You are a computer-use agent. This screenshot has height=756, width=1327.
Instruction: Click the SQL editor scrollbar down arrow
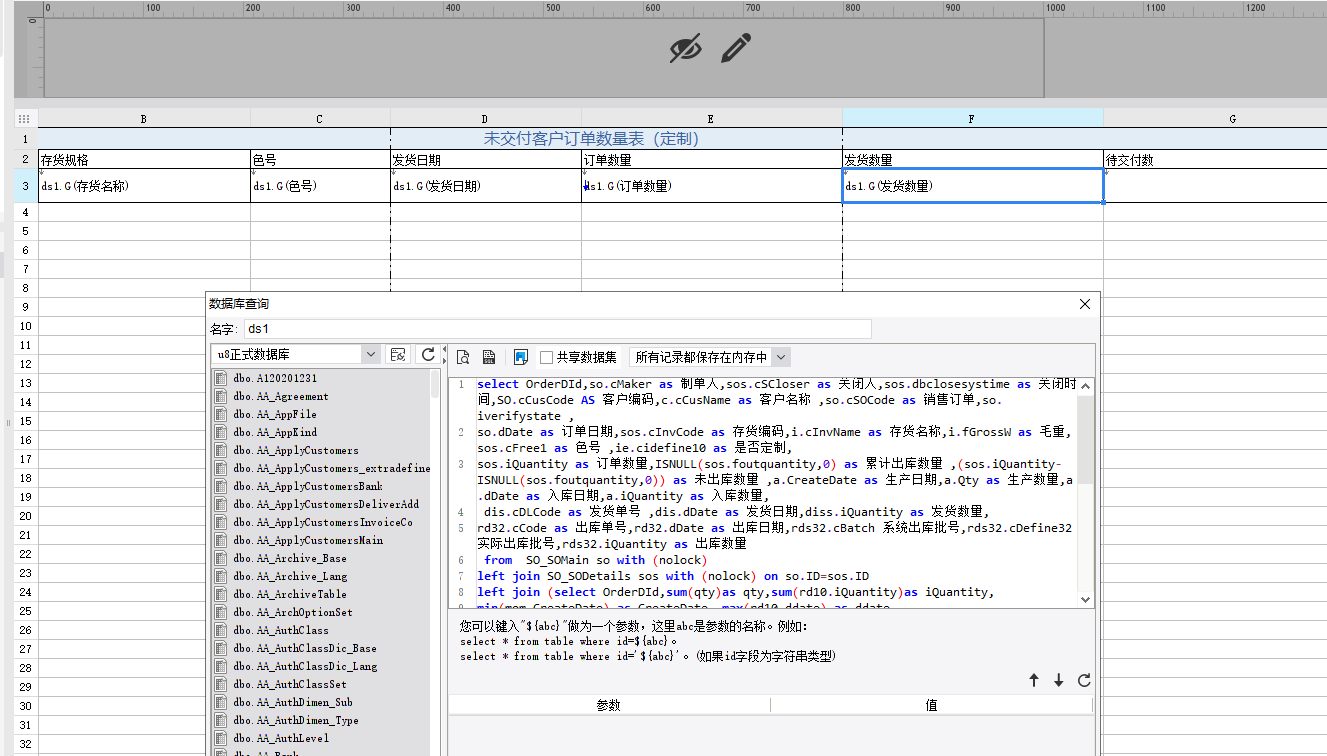(1086, 600)
